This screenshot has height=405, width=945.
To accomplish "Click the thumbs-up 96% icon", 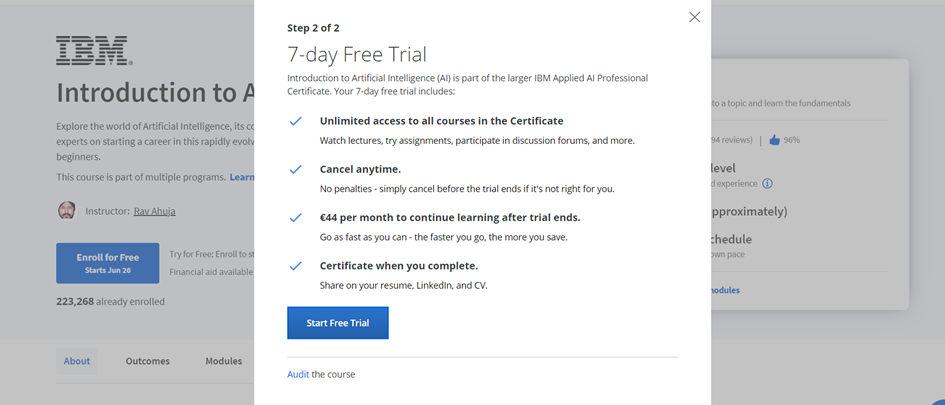I will tap(774, 140).
